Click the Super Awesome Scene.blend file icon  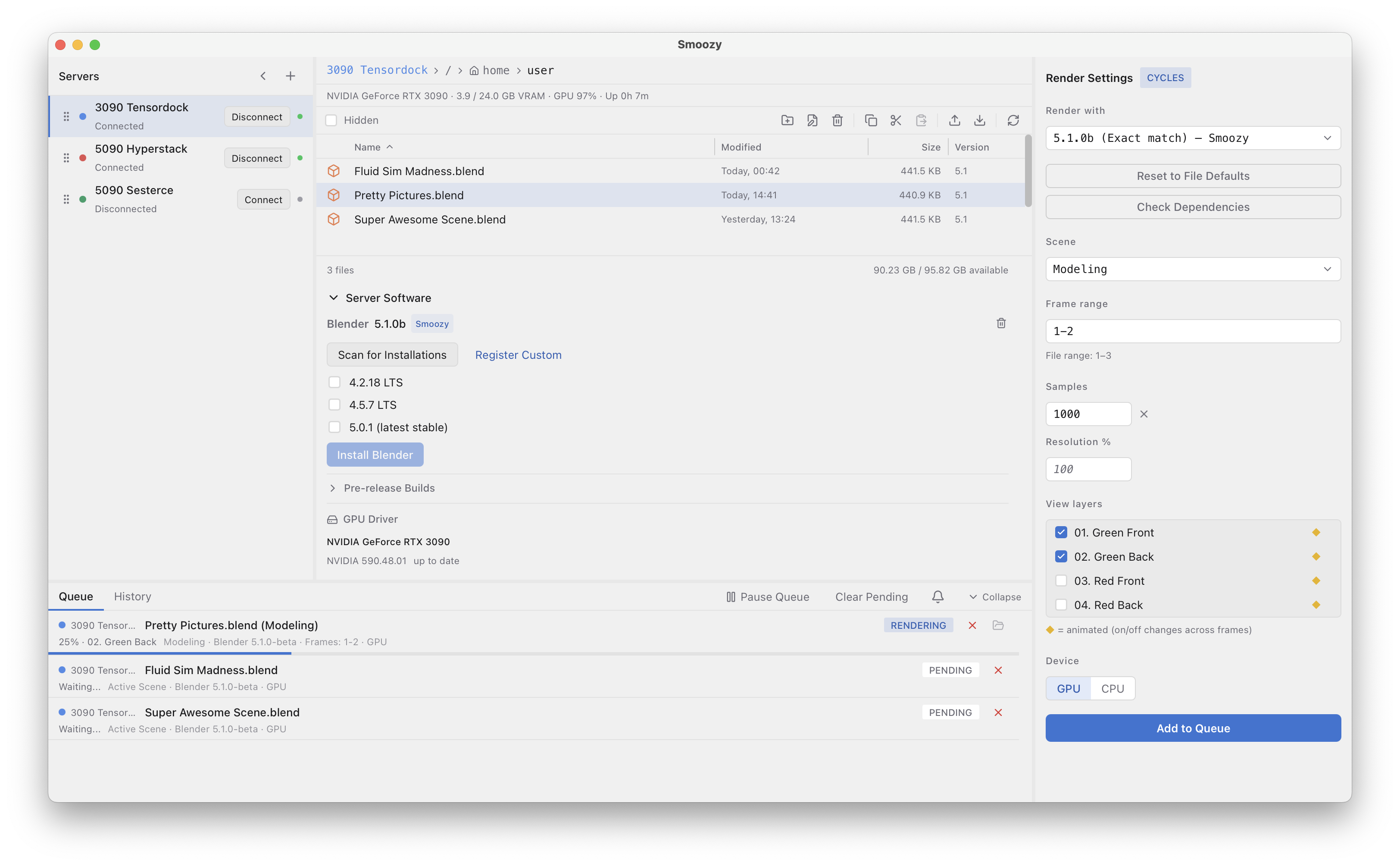334,220
